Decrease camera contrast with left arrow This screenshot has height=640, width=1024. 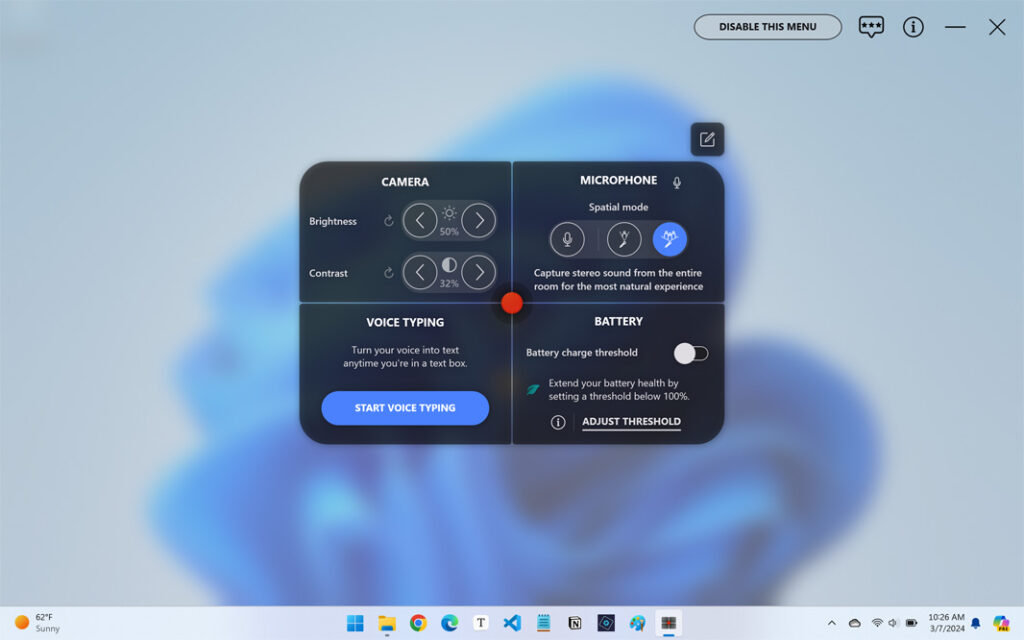[420, 272]
